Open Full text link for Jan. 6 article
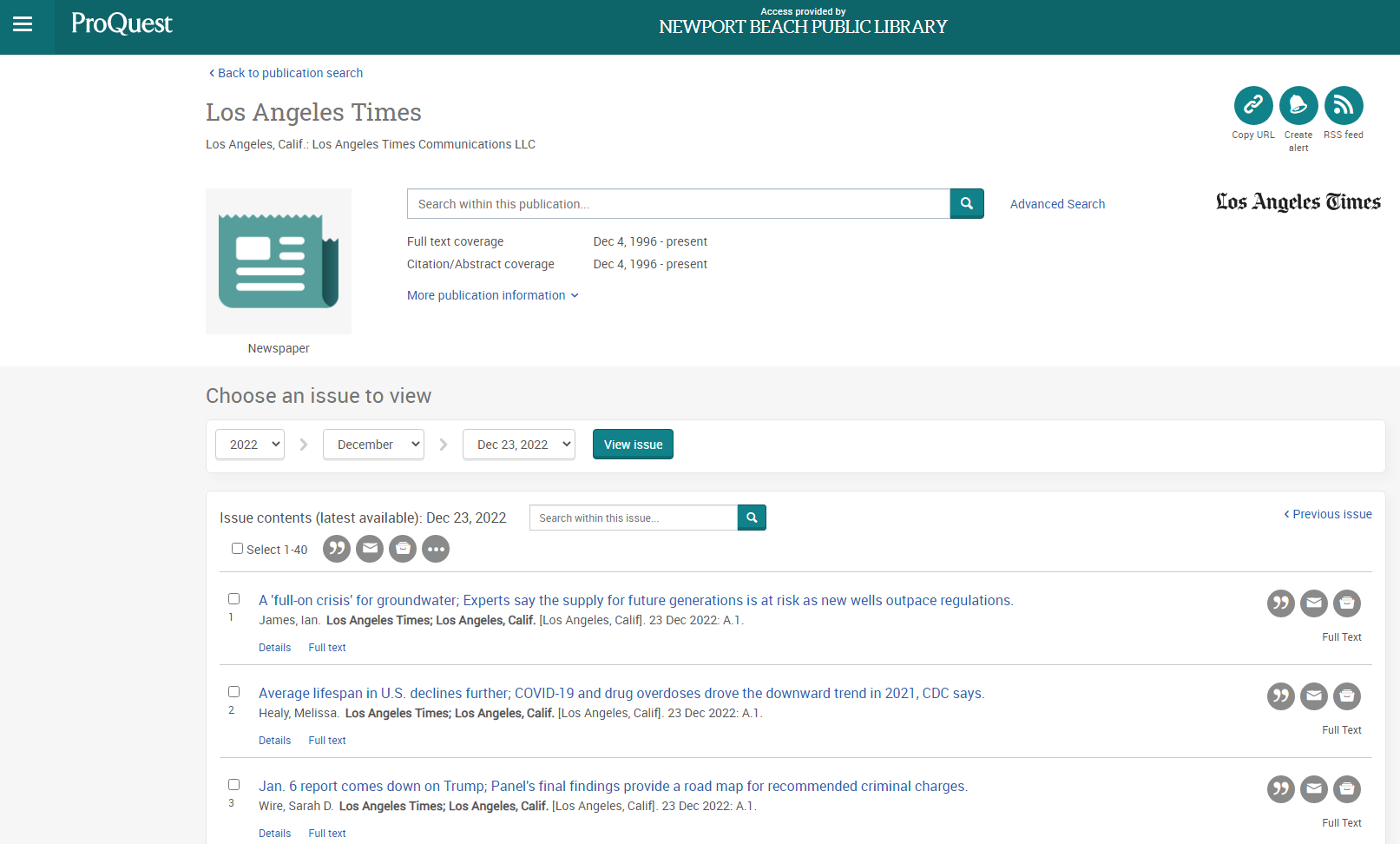Image resolution: width=1400 pixels, height=844 pixels. point(327,834)
